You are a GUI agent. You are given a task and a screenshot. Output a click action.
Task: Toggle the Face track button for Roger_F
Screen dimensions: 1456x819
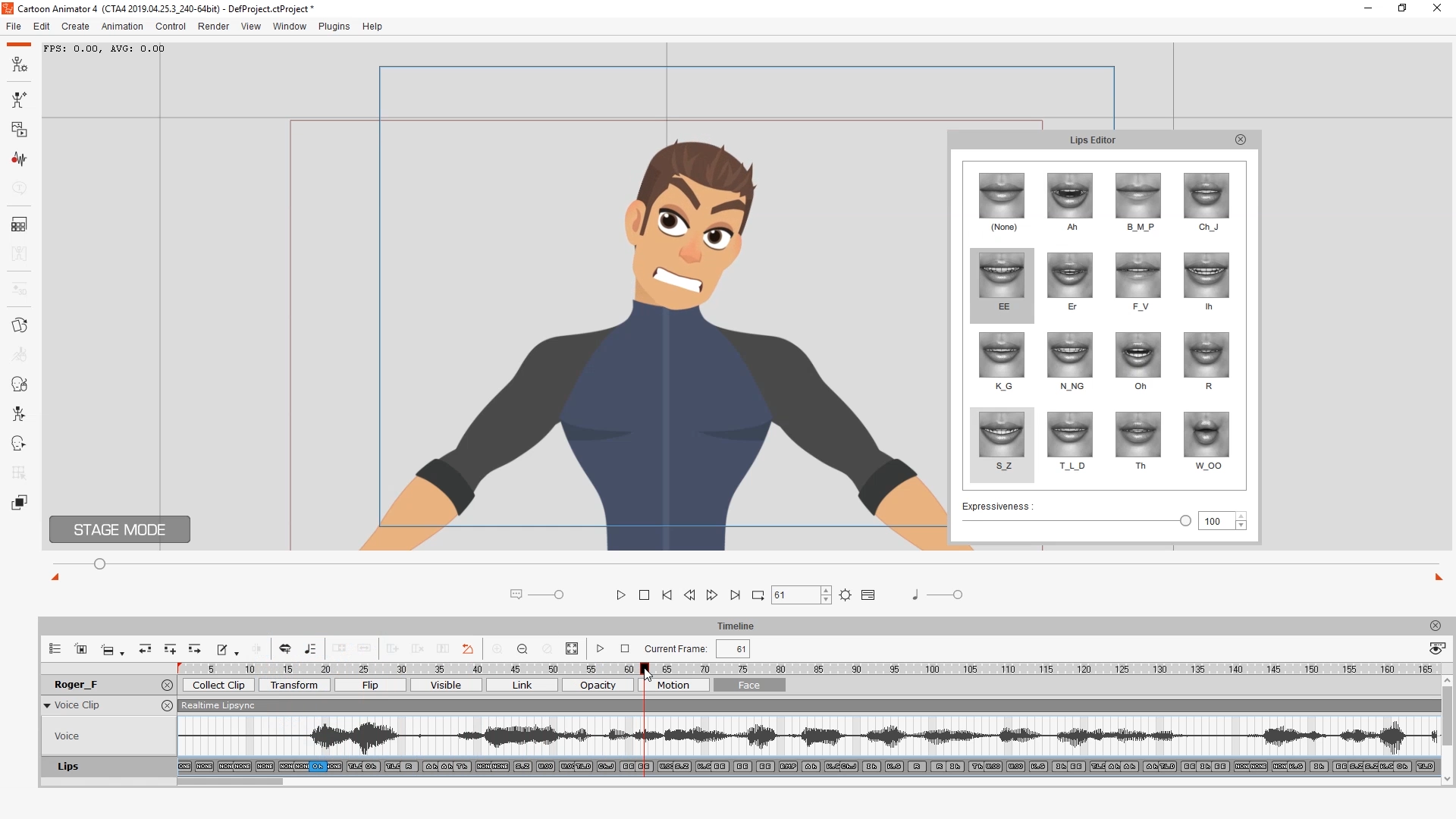tap(748, 686)
